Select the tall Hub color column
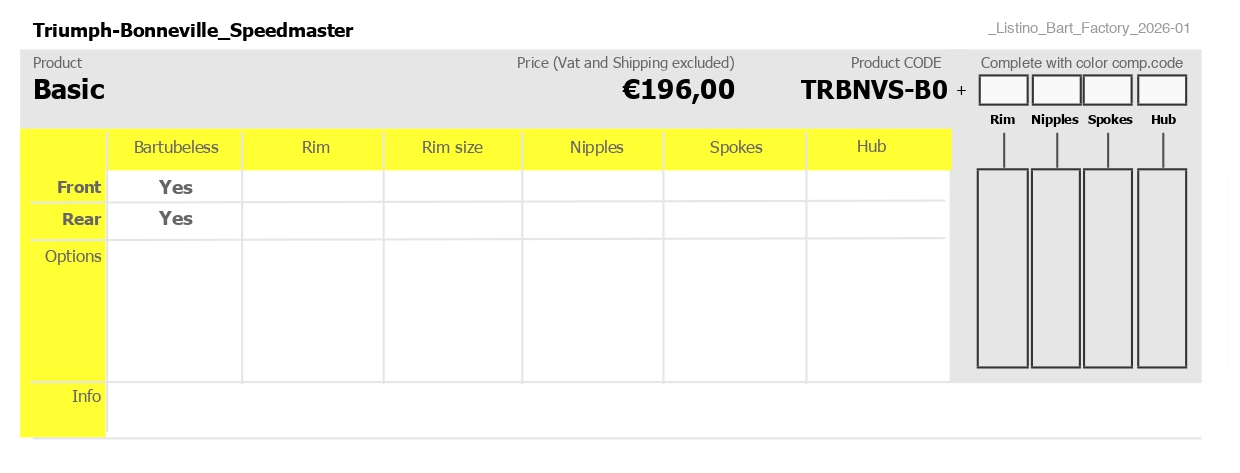This screenshot has height=473, width=1240. 1162,268
